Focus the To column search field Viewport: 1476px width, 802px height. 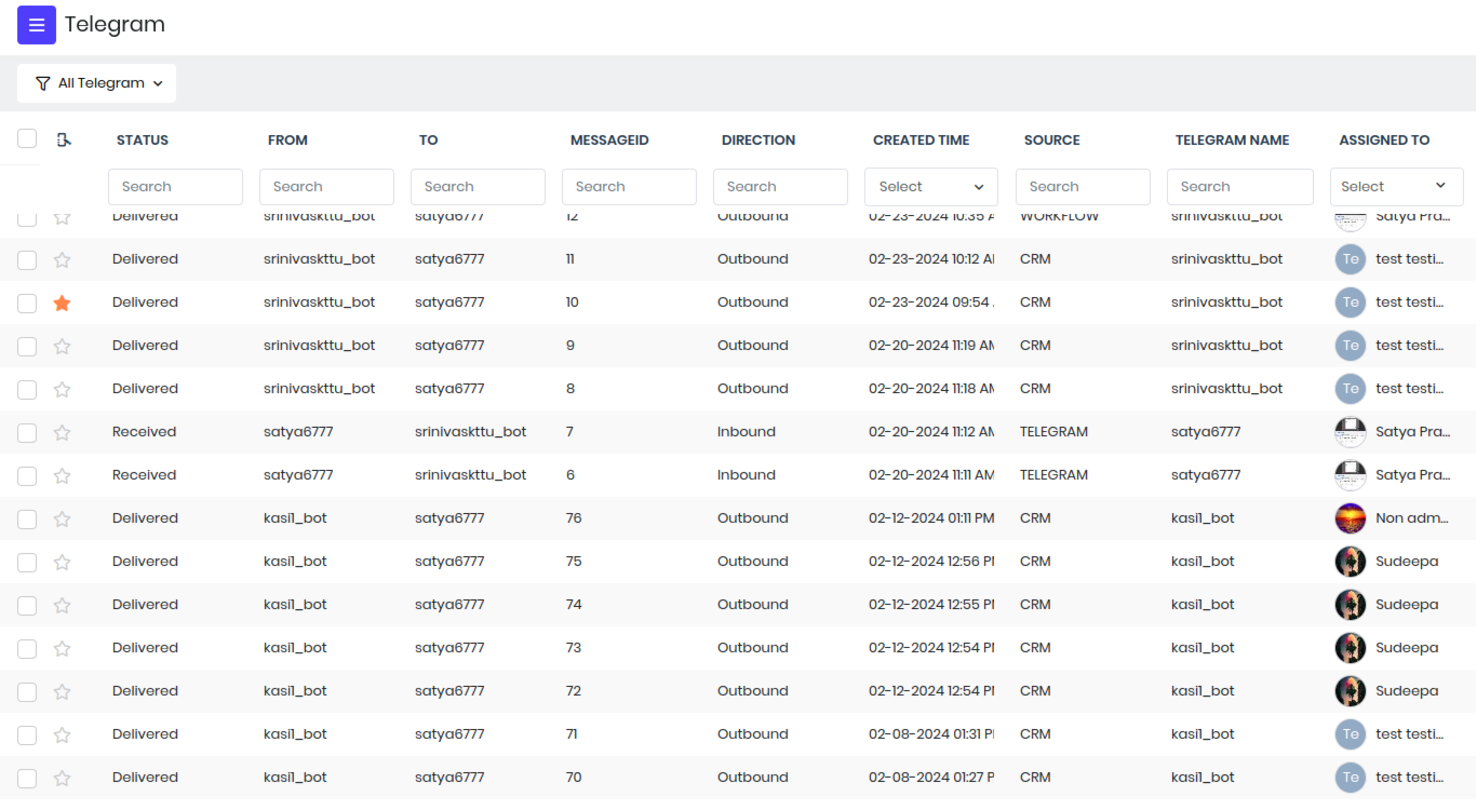[x=478, y=187]
